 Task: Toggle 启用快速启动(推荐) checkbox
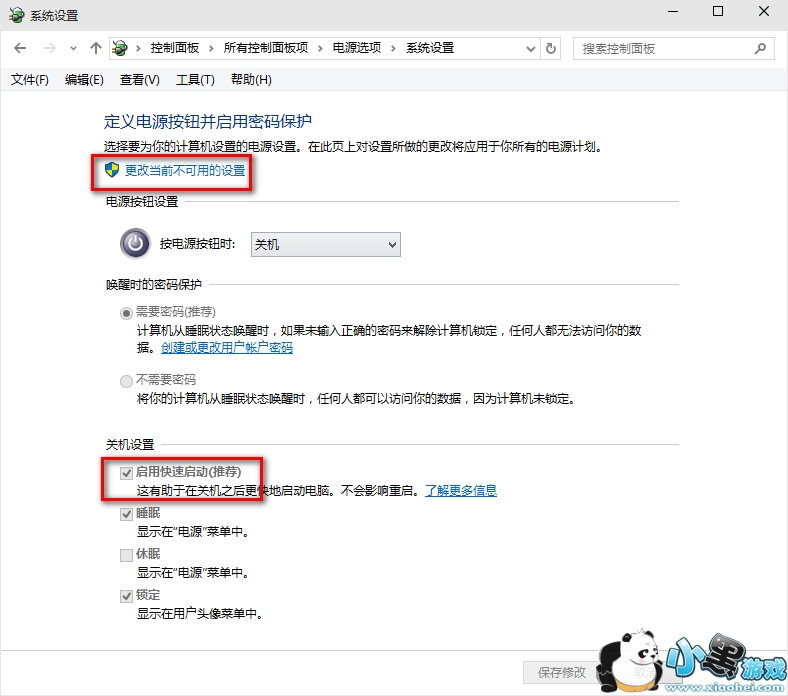coord(126,473)
